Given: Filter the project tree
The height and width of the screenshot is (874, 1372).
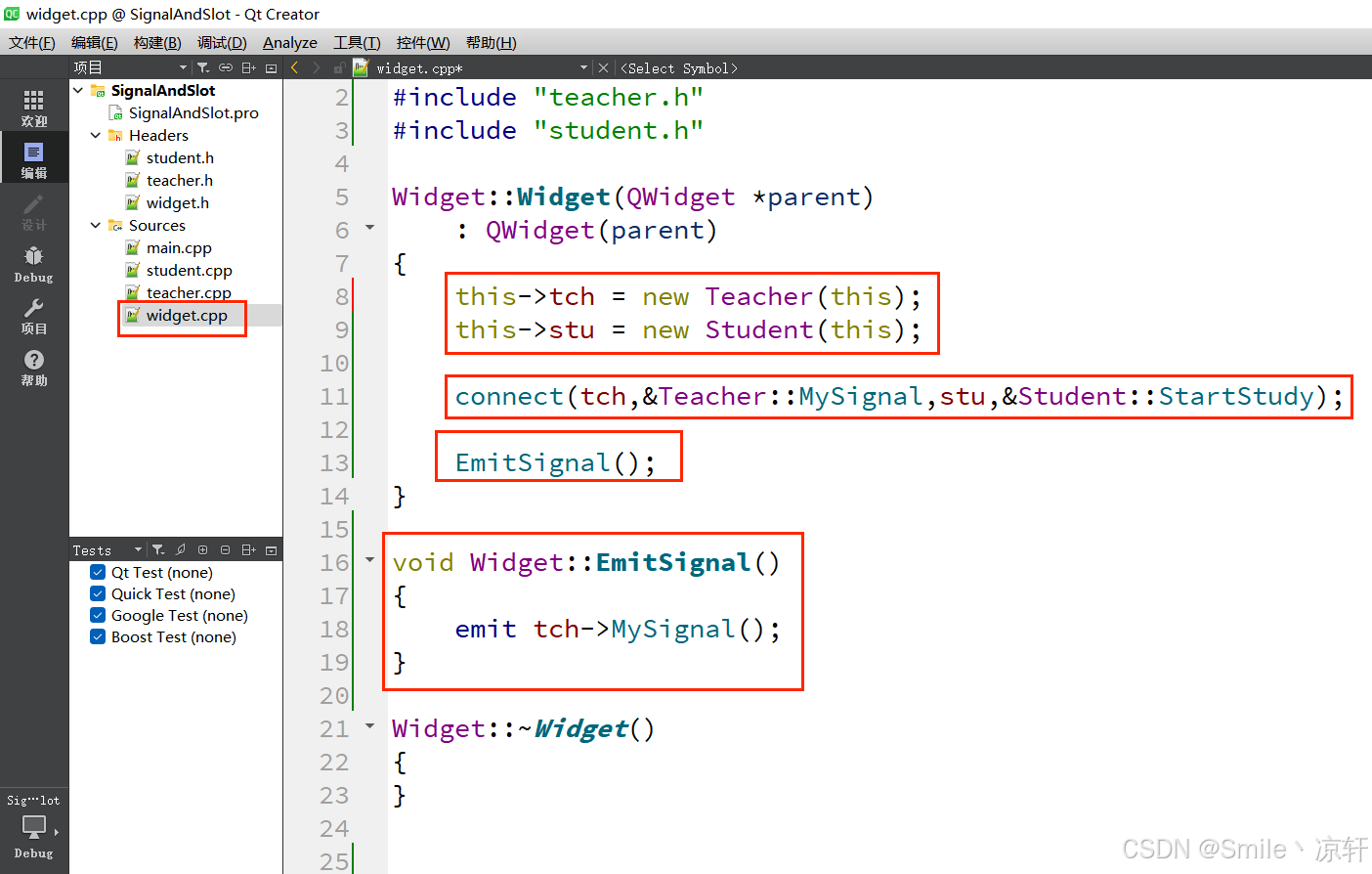Looking at the screenshot, I should tap(203, 67).
